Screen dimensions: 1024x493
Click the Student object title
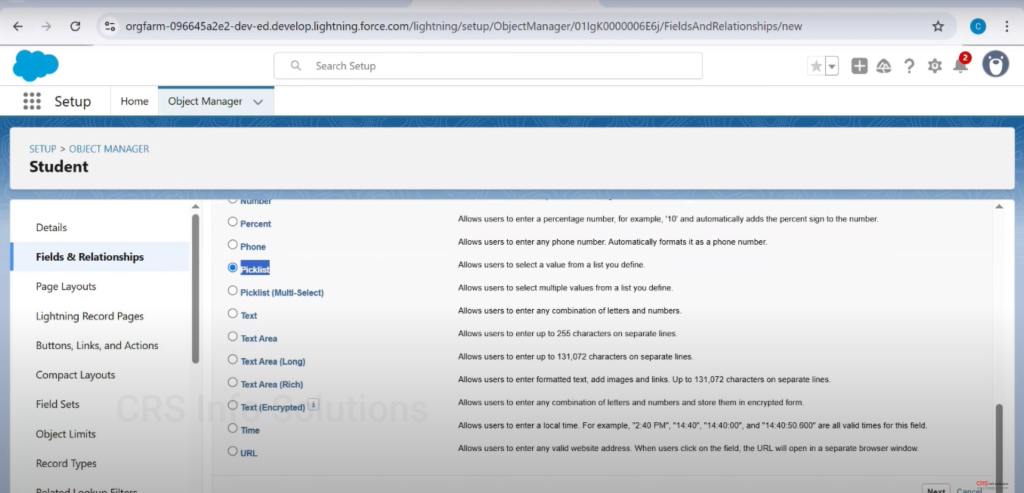(x=59, y=167)
